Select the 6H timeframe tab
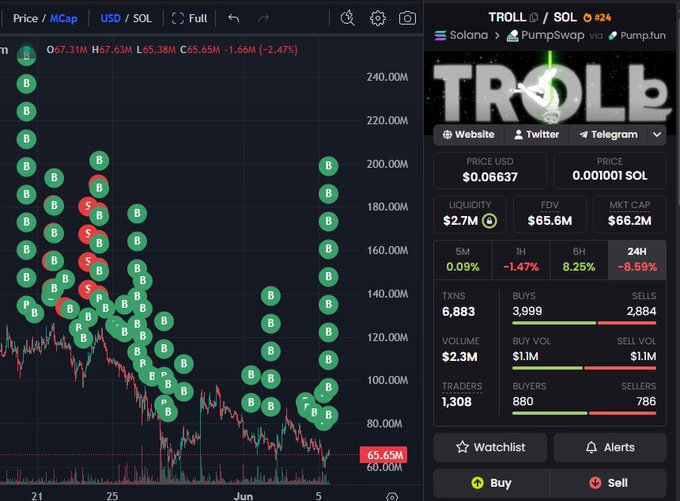680x501 pixels. (579, 259)
